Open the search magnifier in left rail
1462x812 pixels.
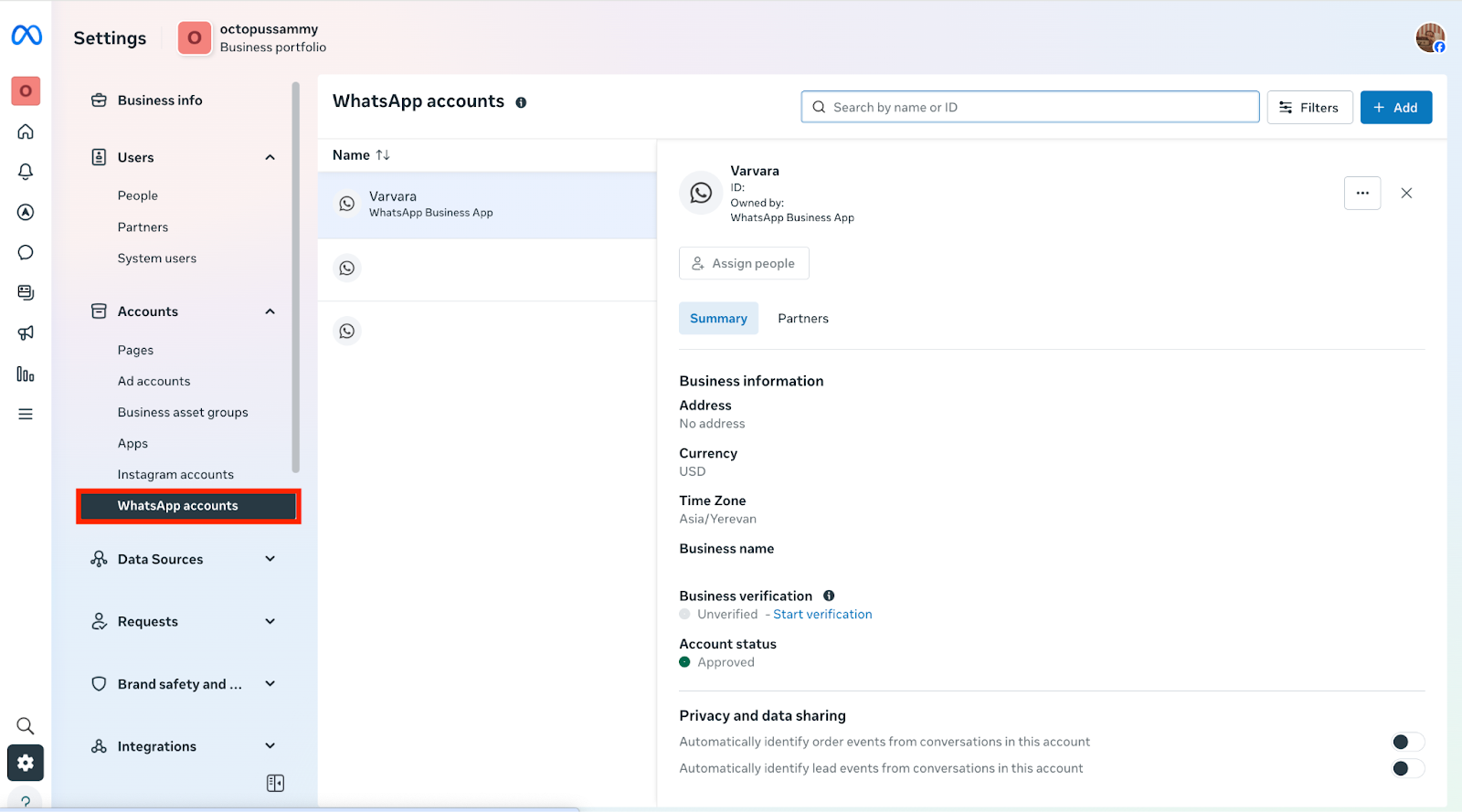point(26,726)
